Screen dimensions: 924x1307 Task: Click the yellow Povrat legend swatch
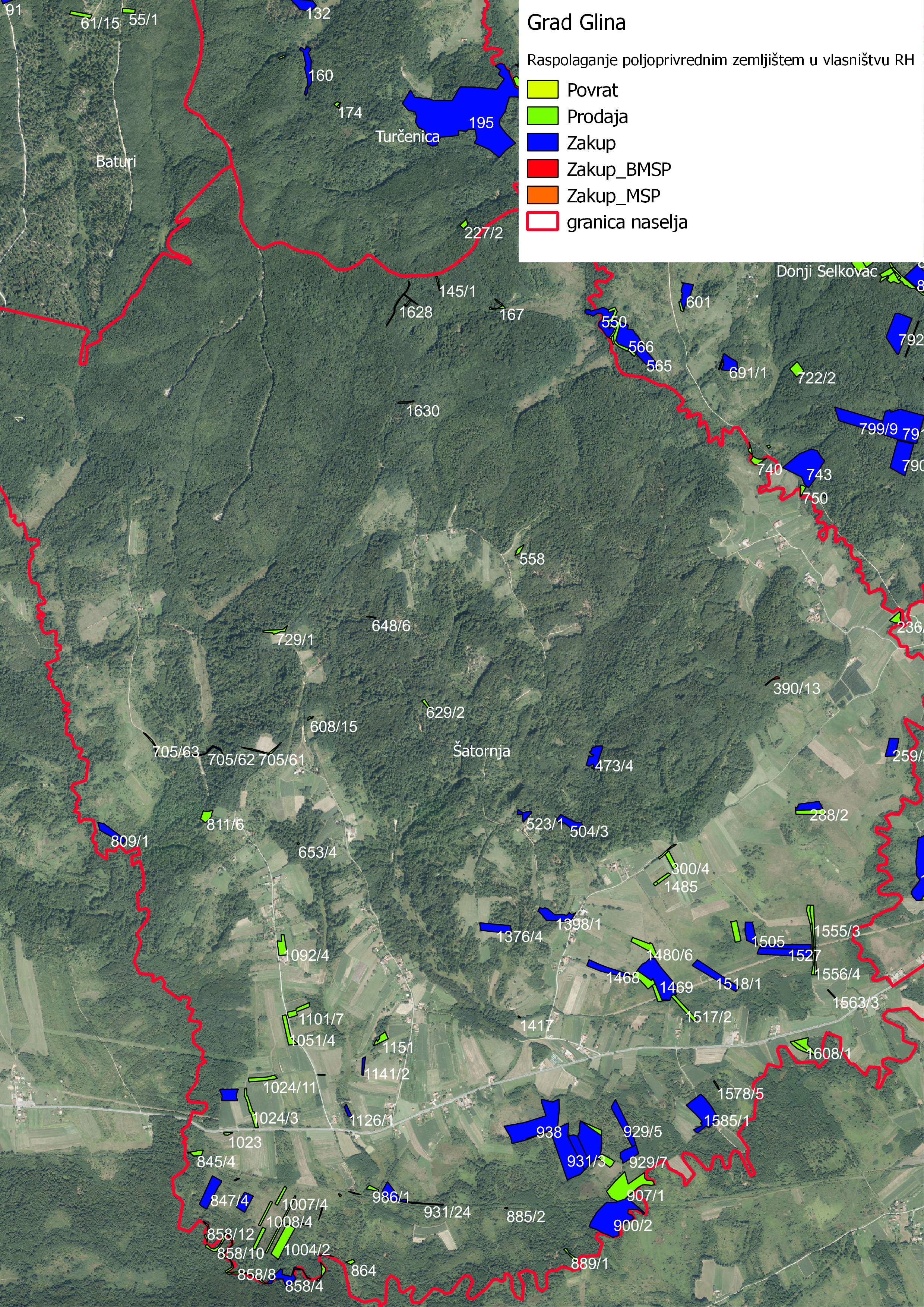pos(542,90)
